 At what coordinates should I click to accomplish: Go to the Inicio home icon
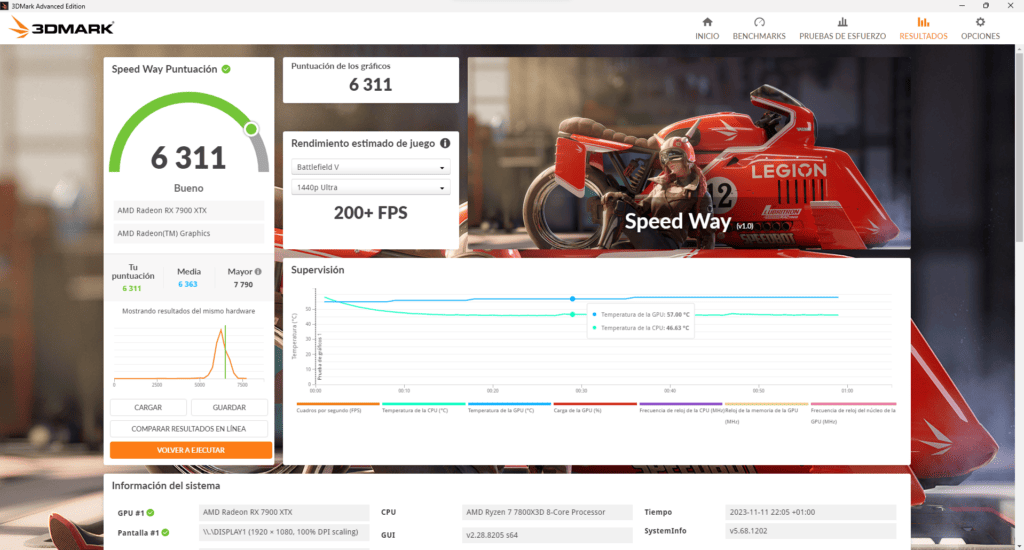[x=707, y=22]
